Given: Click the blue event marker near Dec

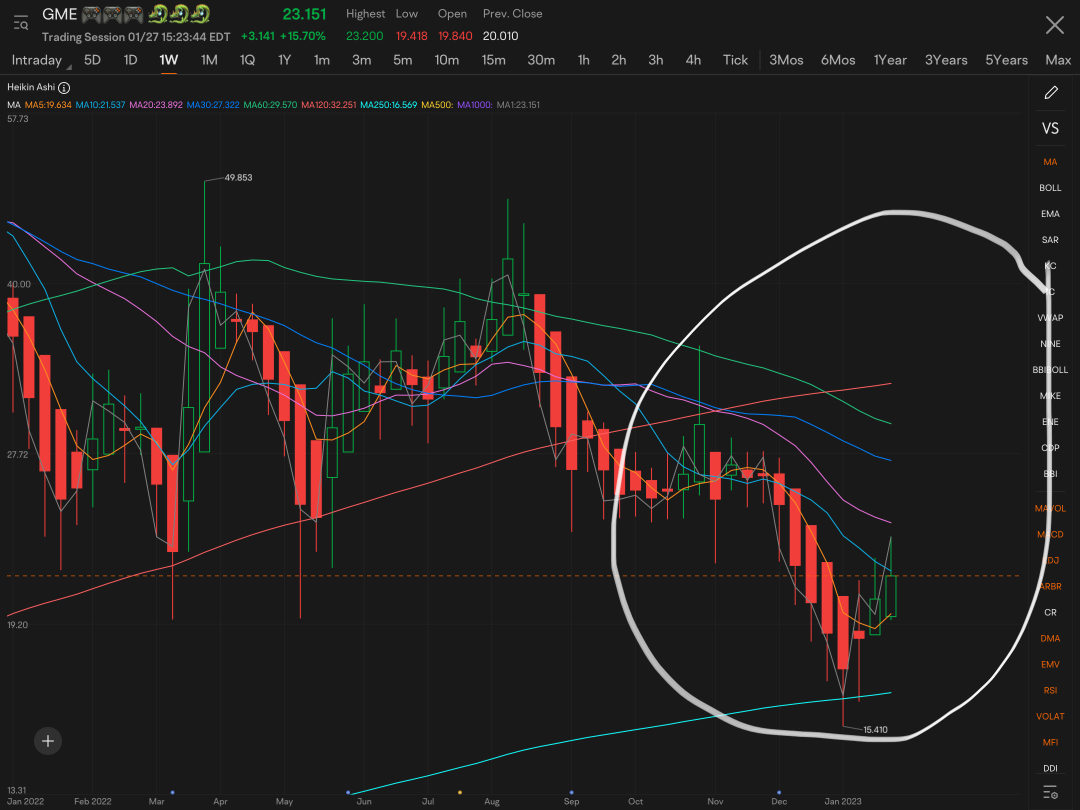Looking at the screenshot, I should click(779, 792).
